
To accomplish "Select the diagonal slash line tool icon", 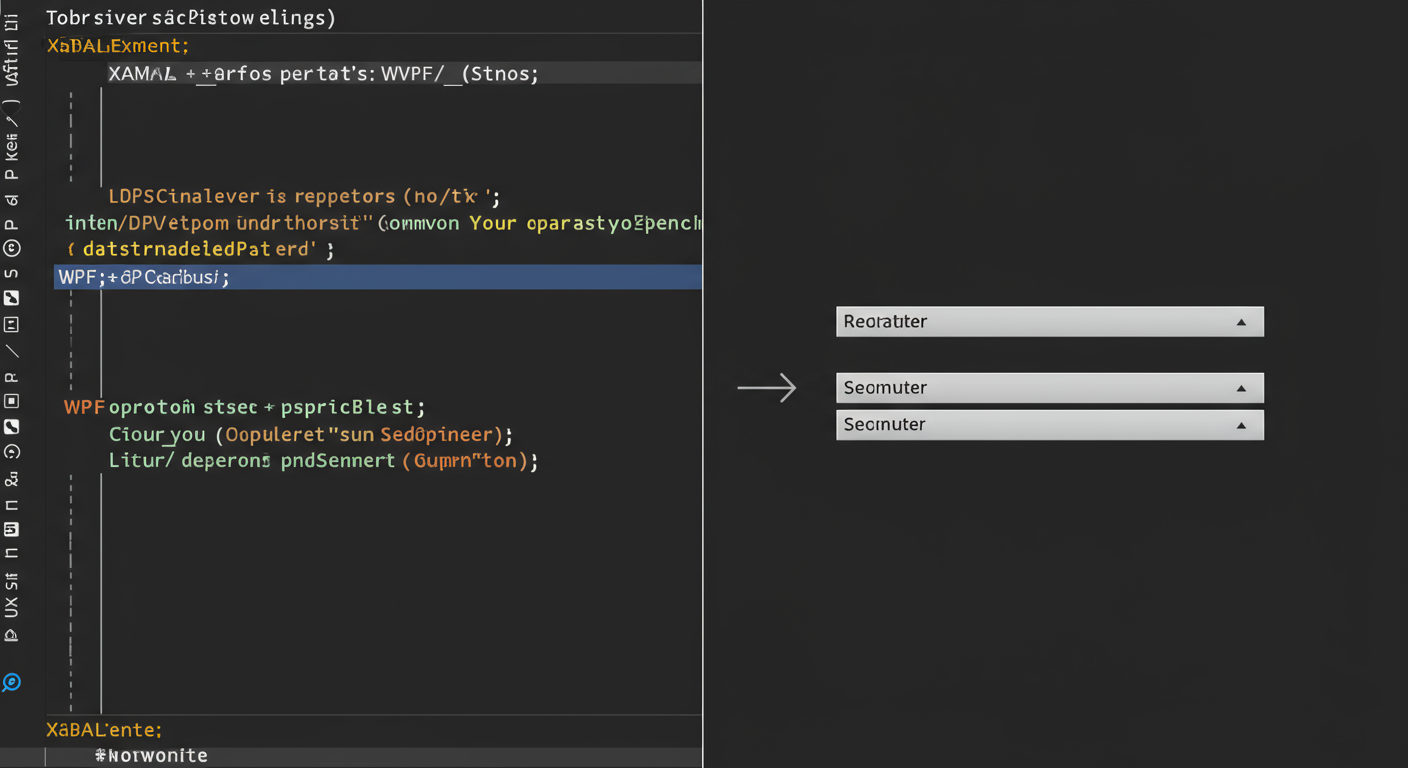I will tap(11, 351).
